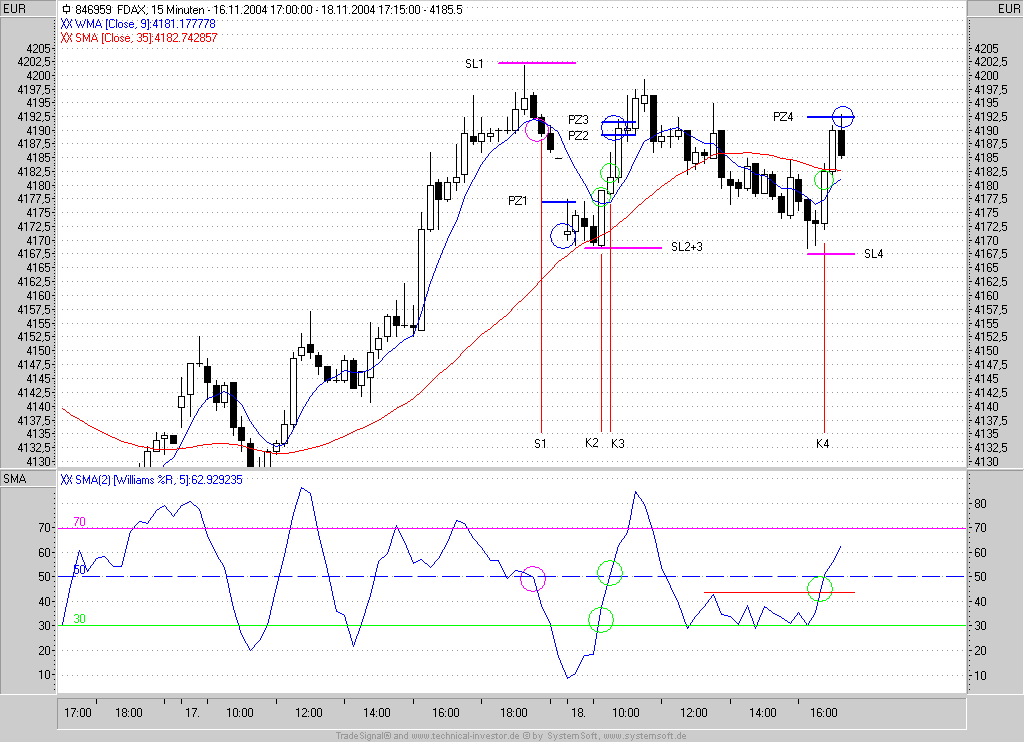The image size is (1024, 742).
Task: Click the SL1 annotation label
Action: pos(474,64)
